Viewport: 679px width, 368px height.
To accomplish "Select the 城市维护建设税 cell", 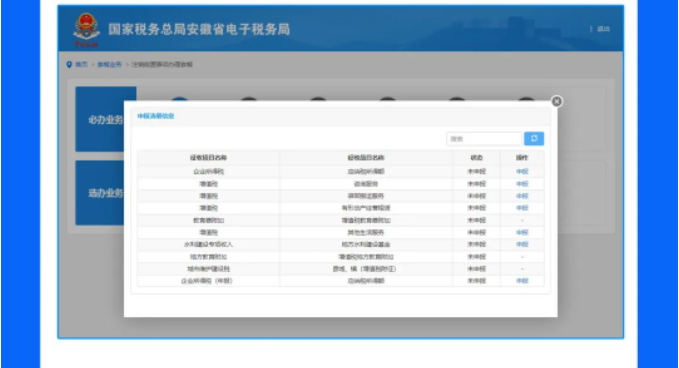I will point(208,269).
